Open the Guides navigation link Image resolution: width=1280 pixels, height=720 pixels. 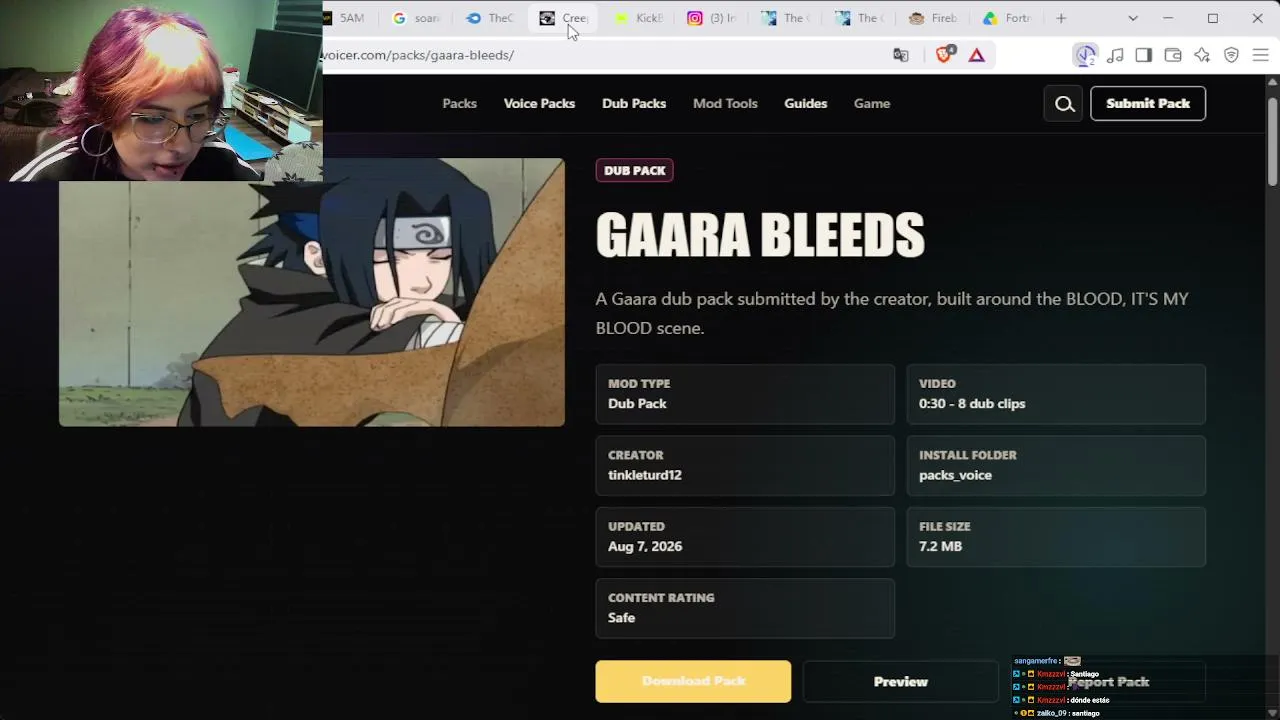click(805, 104)
